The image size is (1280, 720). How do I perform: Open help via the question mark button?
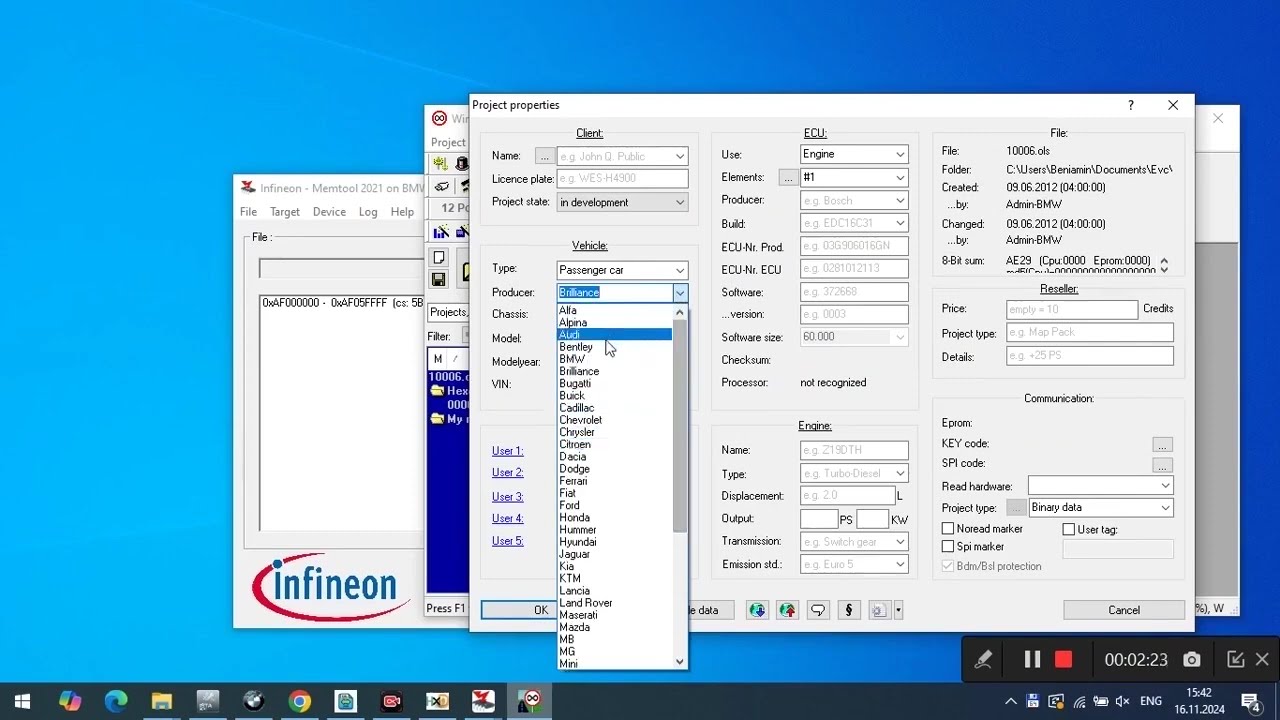[1131, 105]
